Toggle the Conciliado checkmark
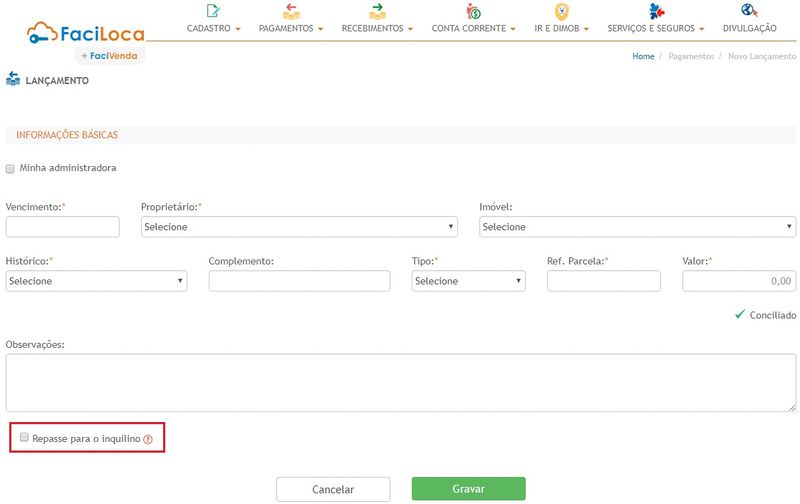Screen dimensions: 800x504 point(740,315)
